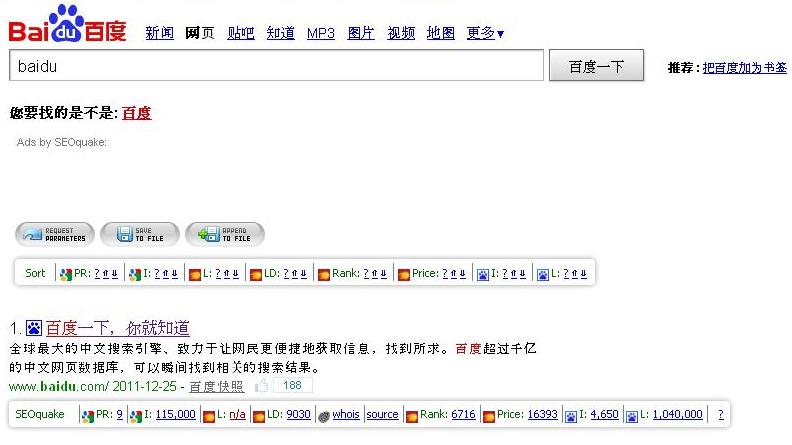792x445 pixels.
Task: Click the question mark ending the SEOquake bar
Action: [x=721, y=414]
